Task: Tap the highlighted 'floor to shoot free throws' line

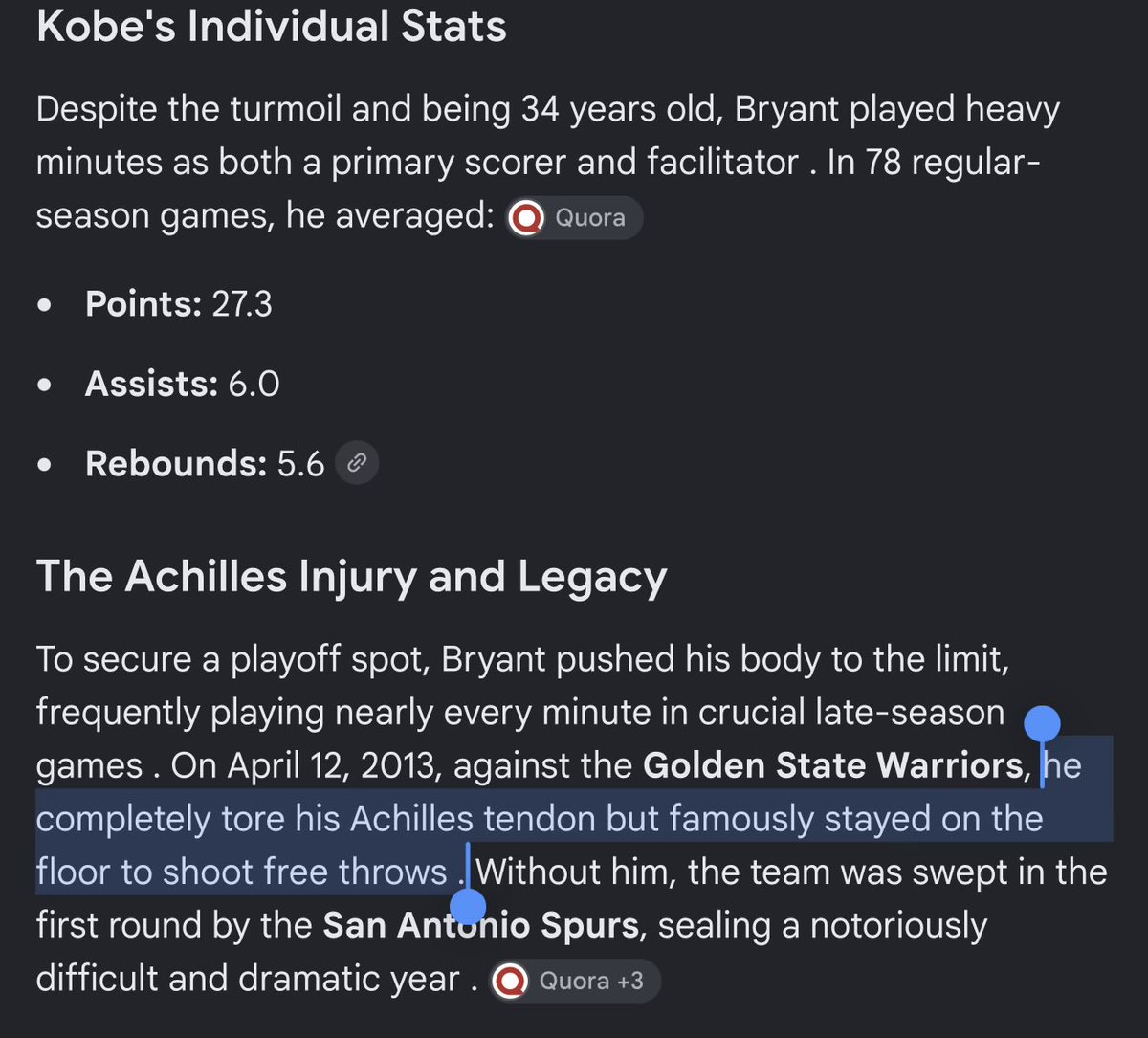Action: point(242,872)
